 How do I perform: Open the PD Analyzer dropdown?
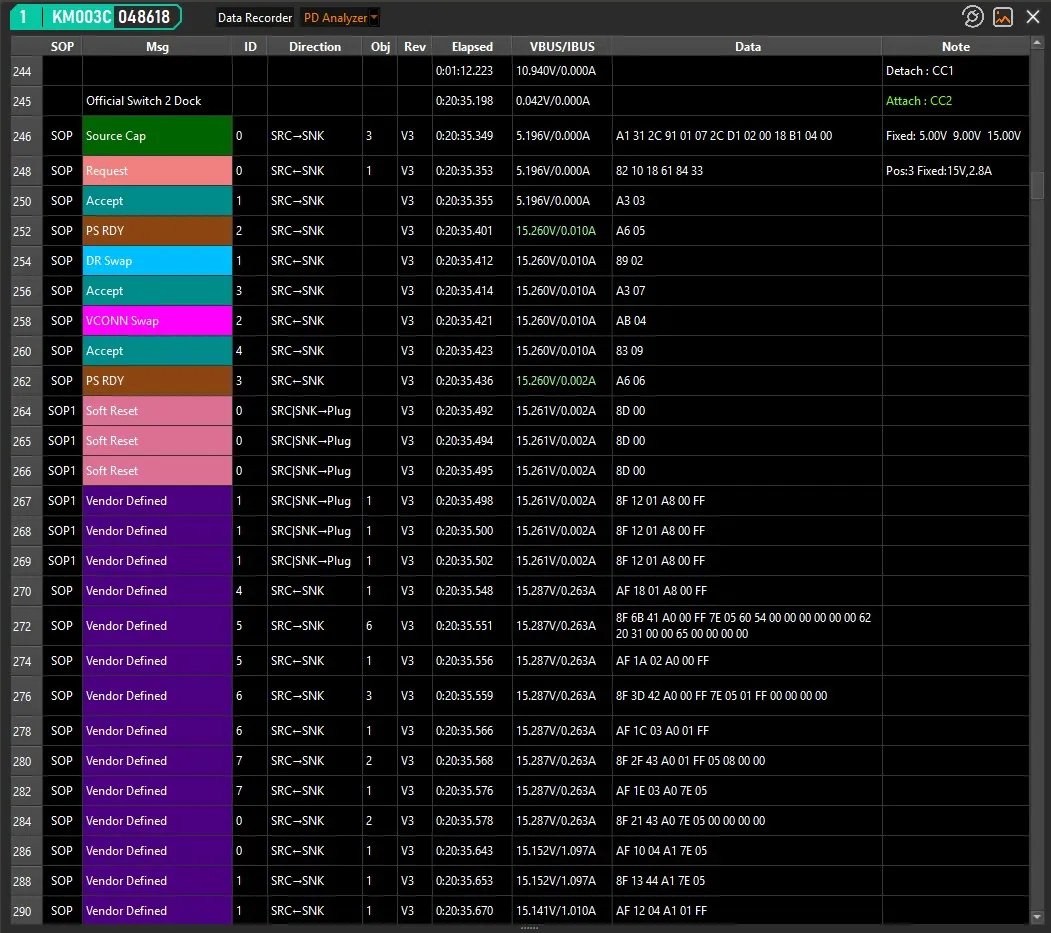point(340,18)
